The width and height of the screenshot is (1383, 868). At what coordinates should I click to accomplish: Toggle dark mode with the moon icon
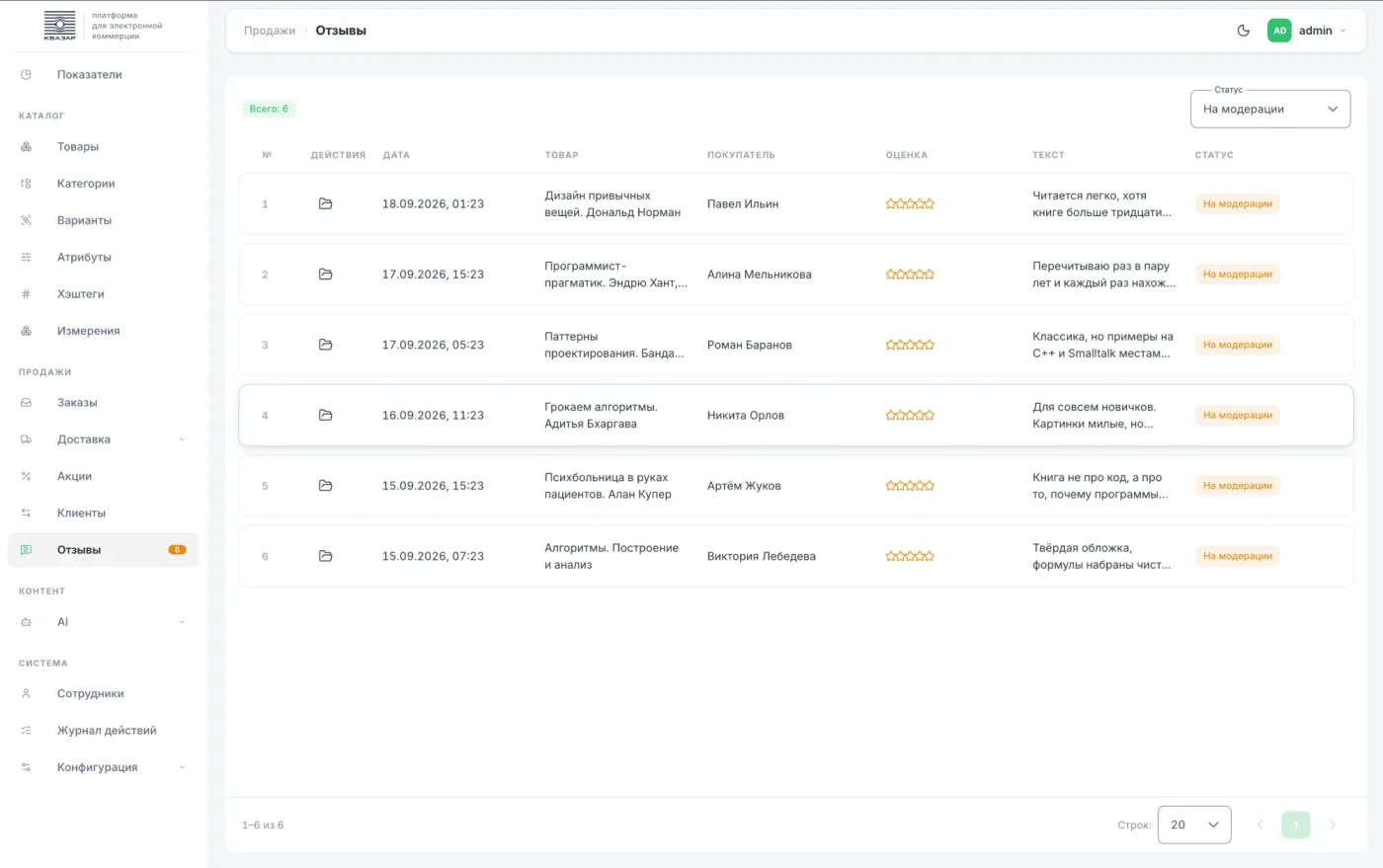1244,31
